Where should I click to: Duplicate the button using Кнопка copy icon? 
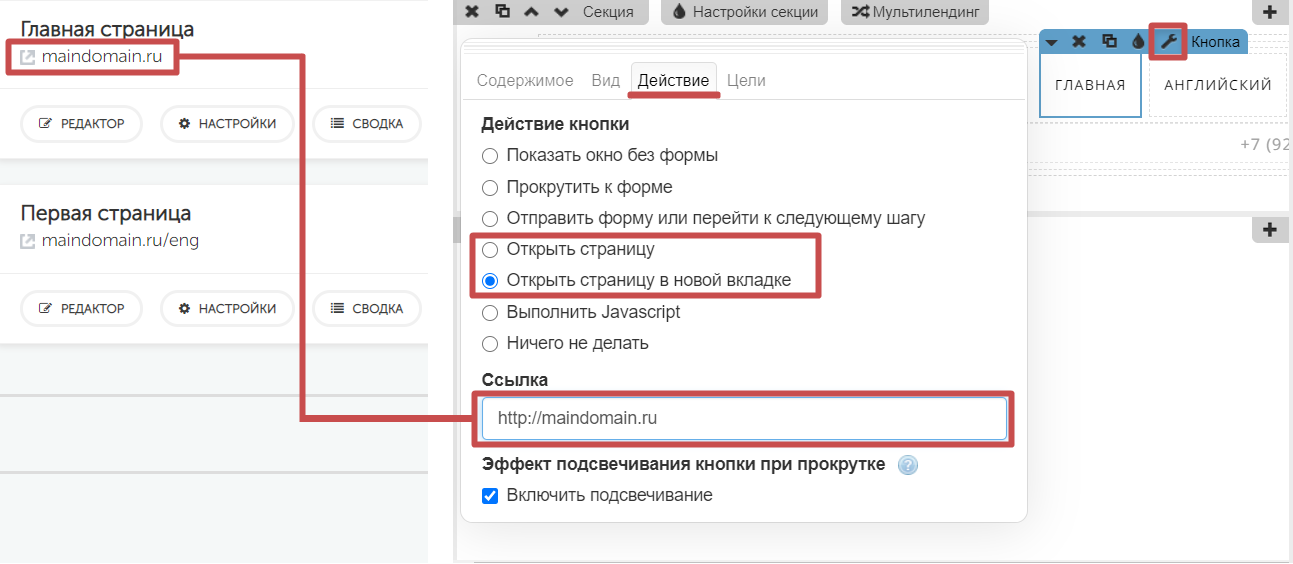click(x=1108, y=42)
